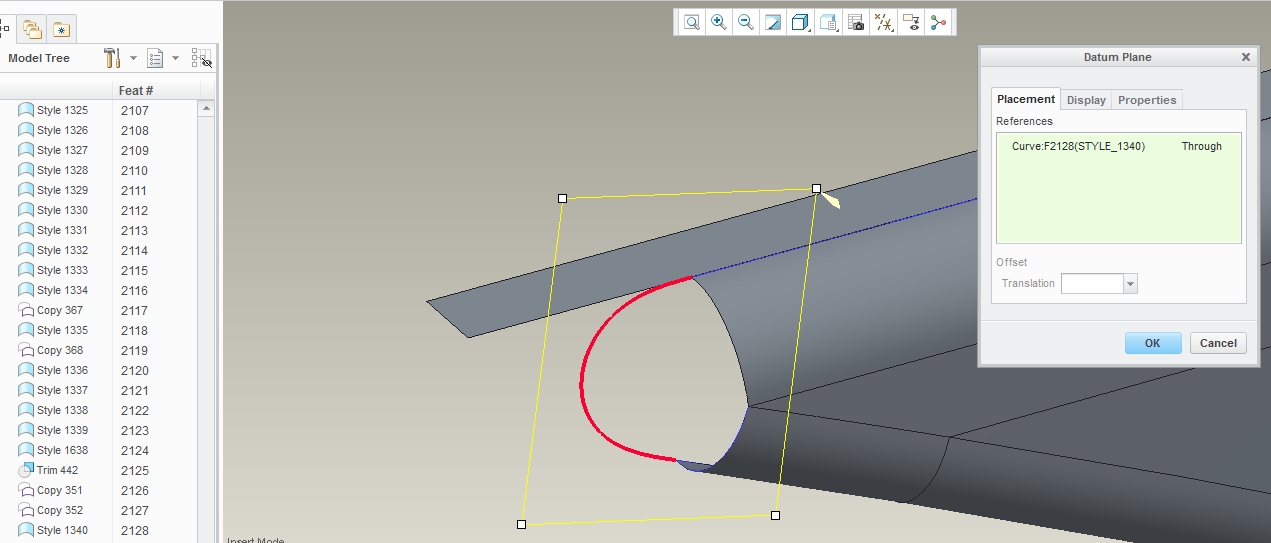Select the Model Tree tab icon
Viewport: 1271px width, 543px height.
[5, 29]
